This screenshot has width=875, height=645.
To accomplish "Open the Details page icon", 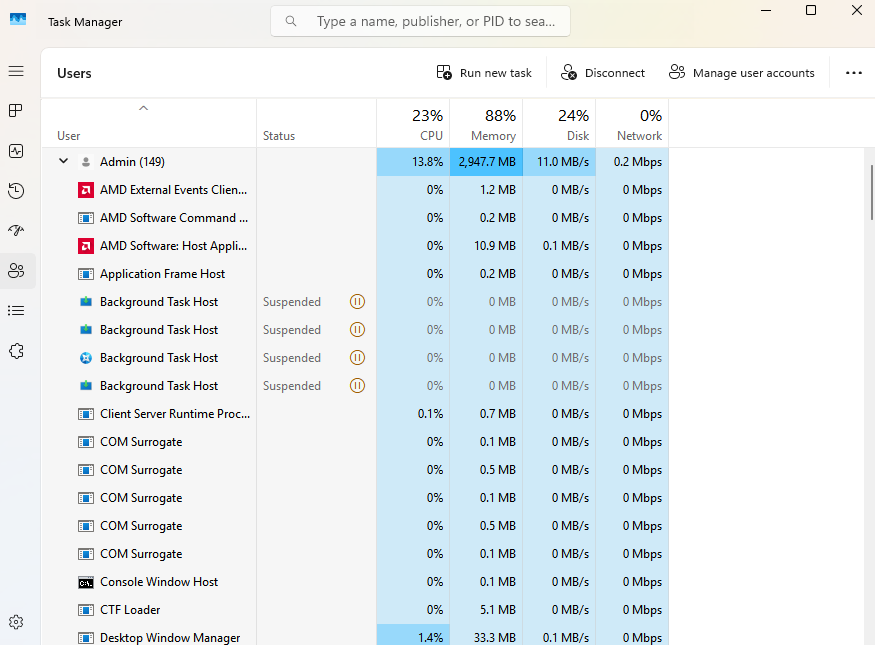I will 16,311.
